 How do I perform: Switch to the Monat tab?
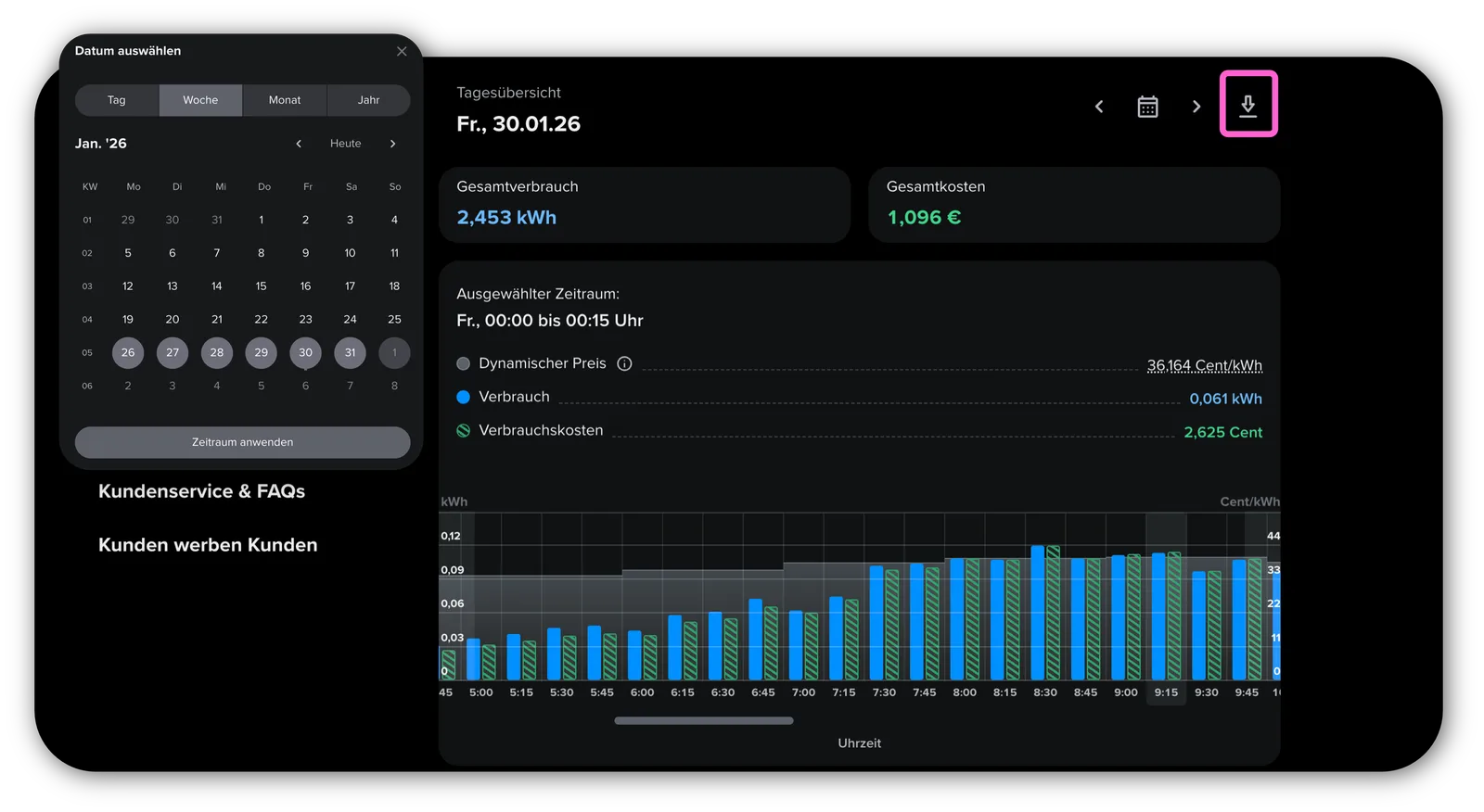[285, 100]
